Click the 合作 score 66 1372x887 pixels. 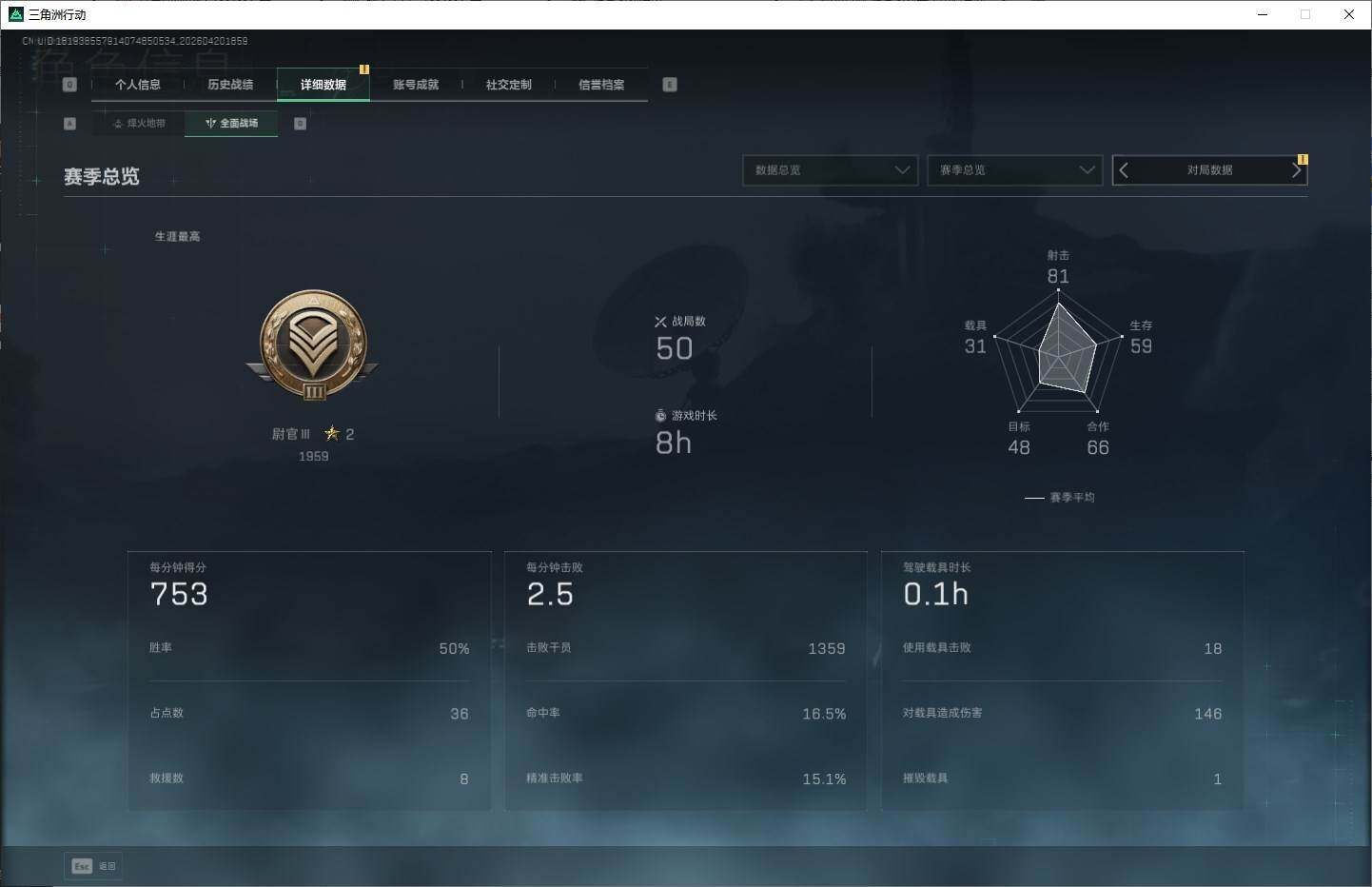click(1098, 447)
